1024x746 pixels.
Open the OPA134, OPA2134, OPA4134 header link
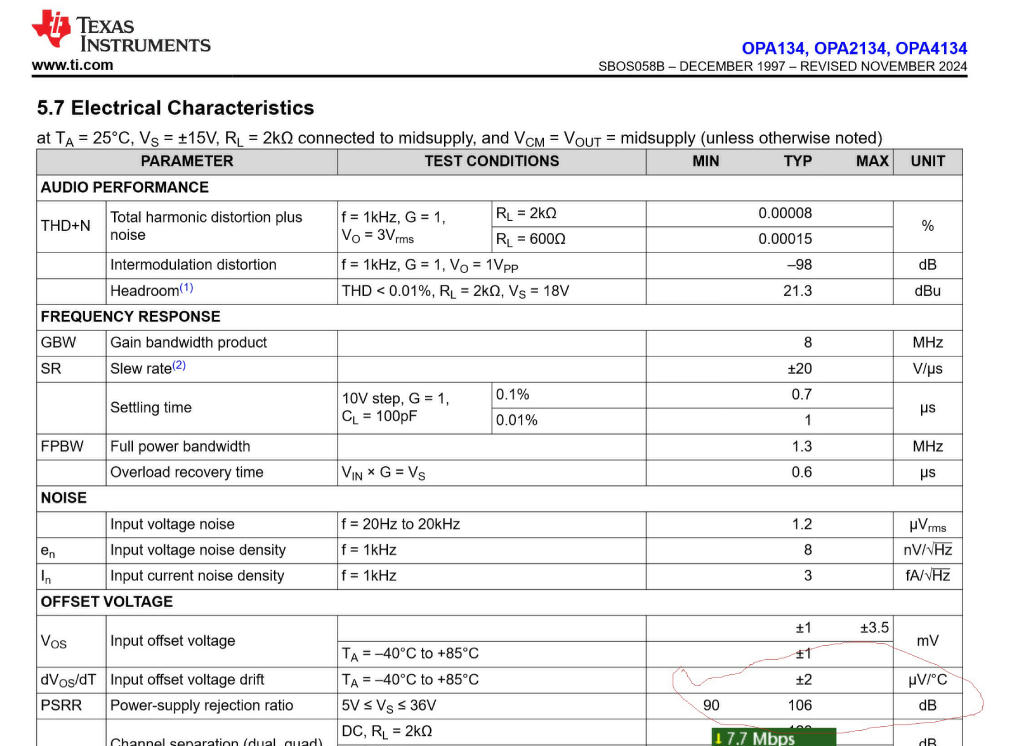[854, 48]
